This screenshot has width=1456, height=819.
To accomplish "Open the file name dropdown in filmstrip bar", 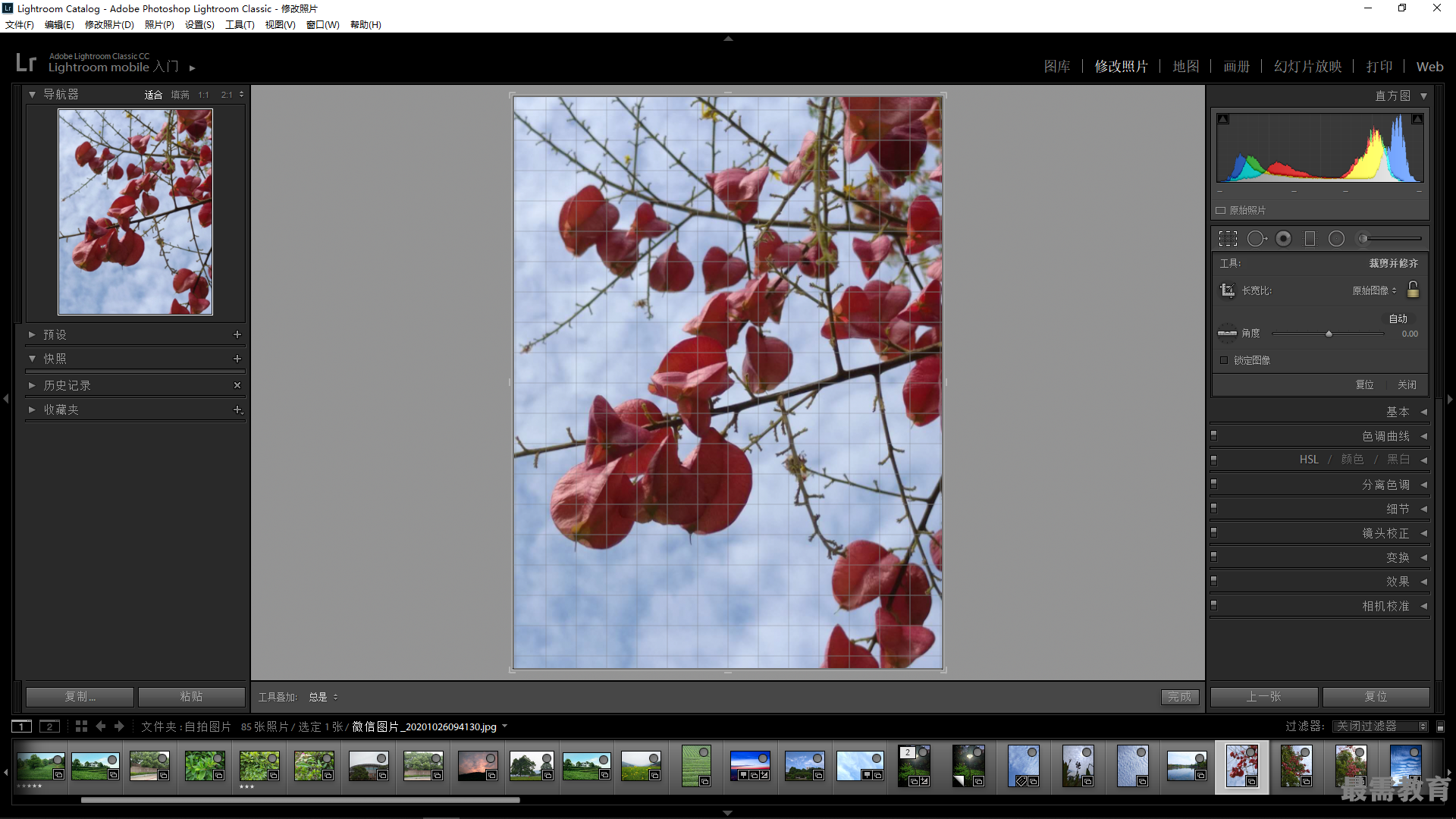I will point(505,726).
